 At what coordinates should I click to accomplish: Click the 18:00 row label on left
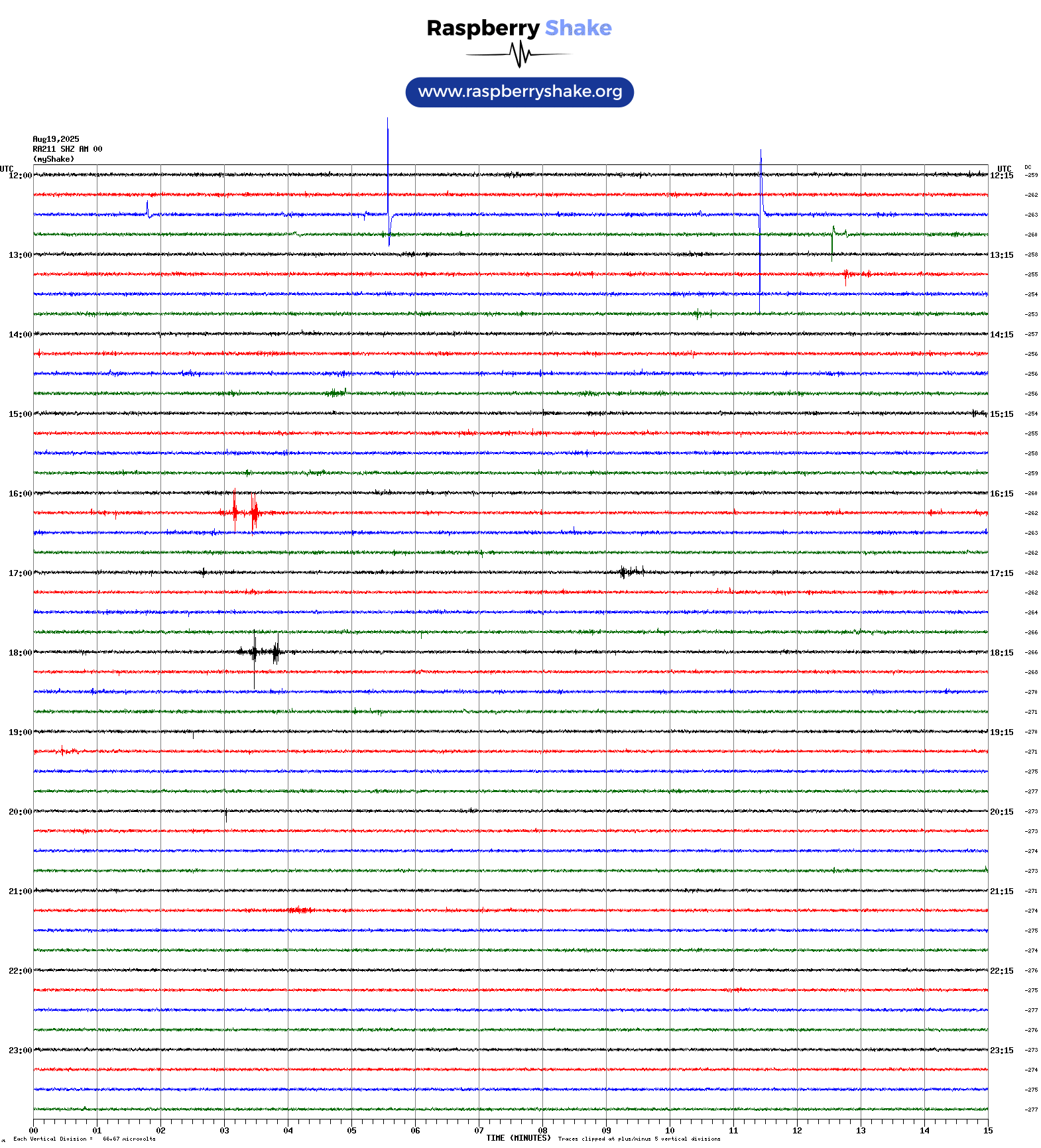(x=20, y=653)
